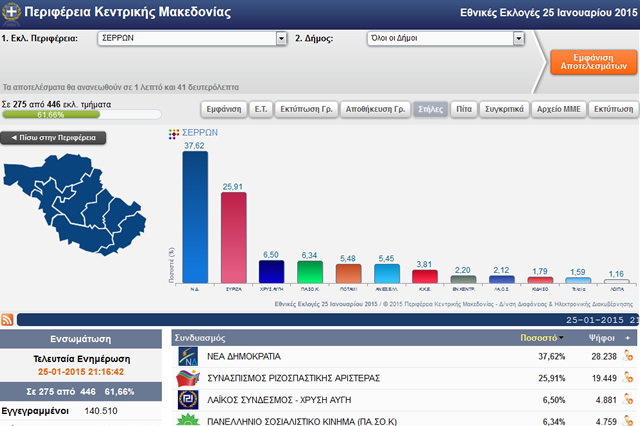This screenshot has height=426, width=640.
Task: Click the Αρχείο ΜΜΕ button
Action: click(557, 108)
